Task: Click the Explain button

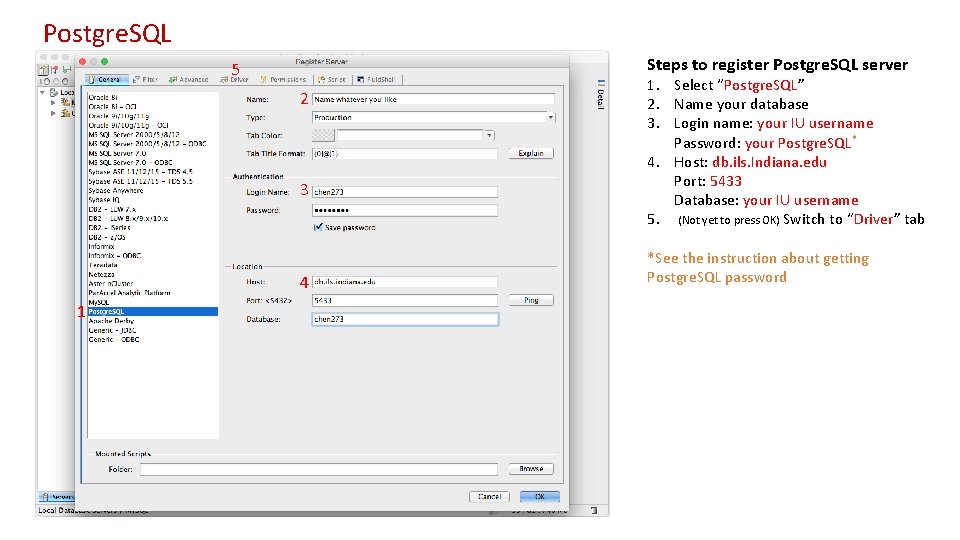Action: [x=531, y=154]
